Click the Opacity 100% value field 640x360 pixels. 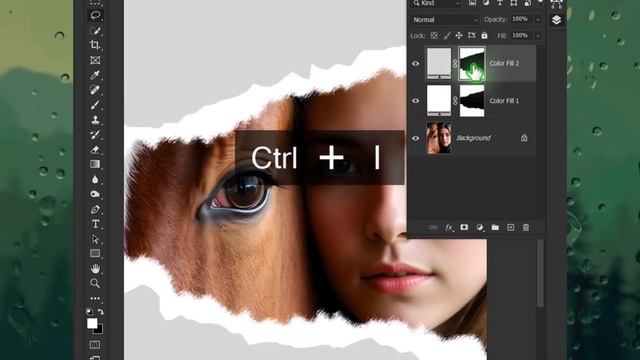521,19
